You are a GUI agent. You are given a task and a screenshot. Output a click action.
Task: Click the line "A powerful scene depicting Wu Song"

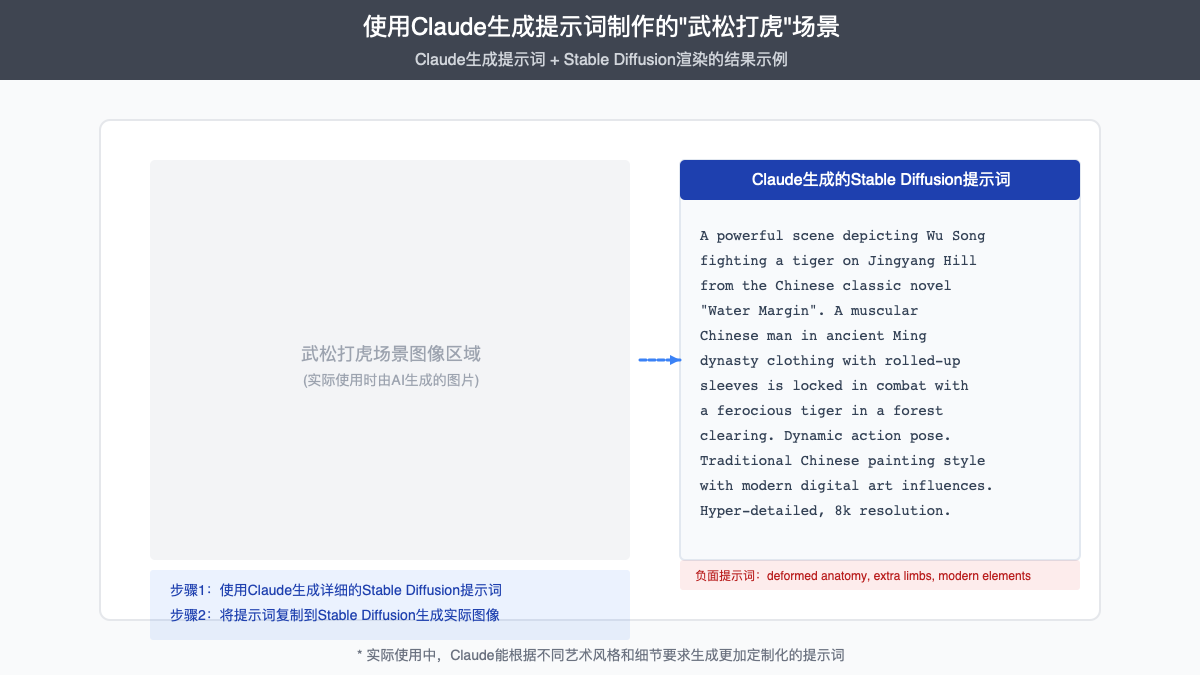[842, 236]
